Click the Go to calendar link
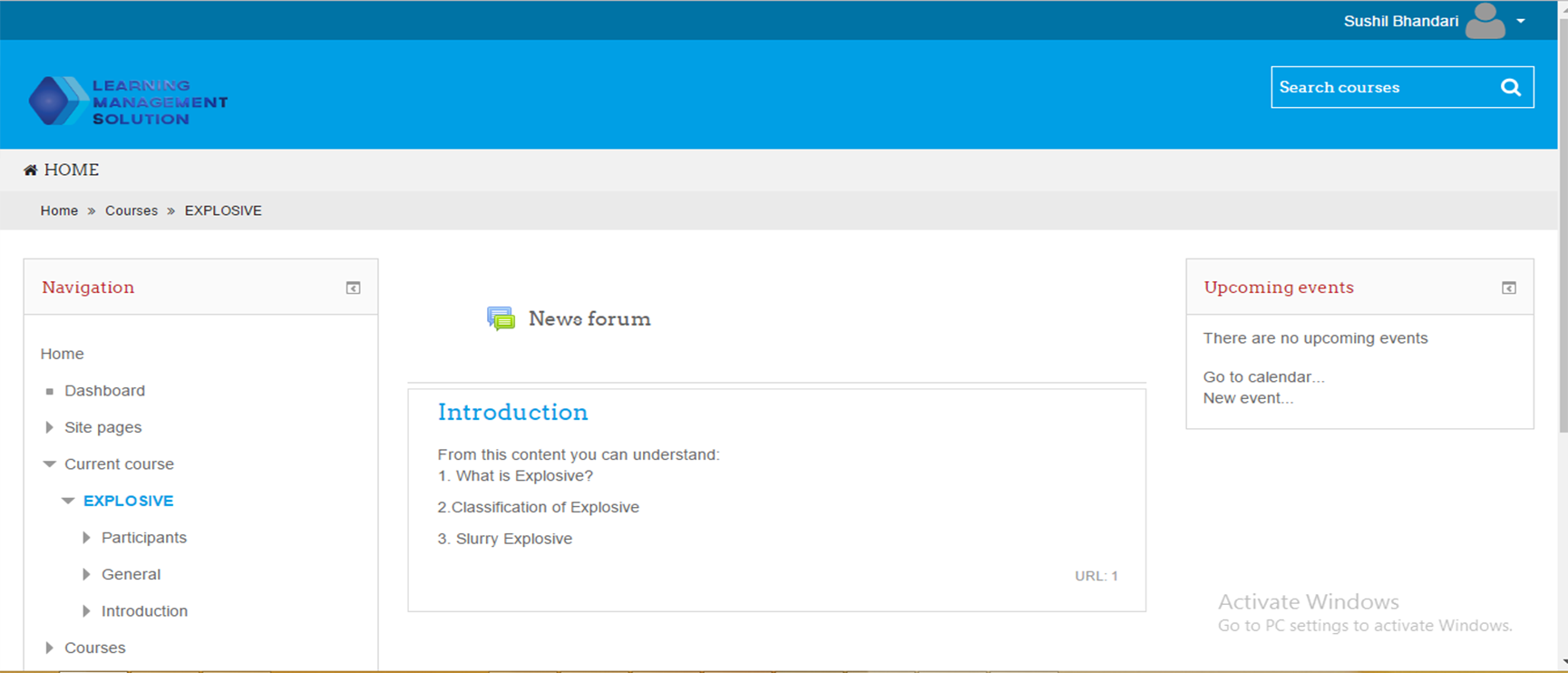 point(1263,376)
